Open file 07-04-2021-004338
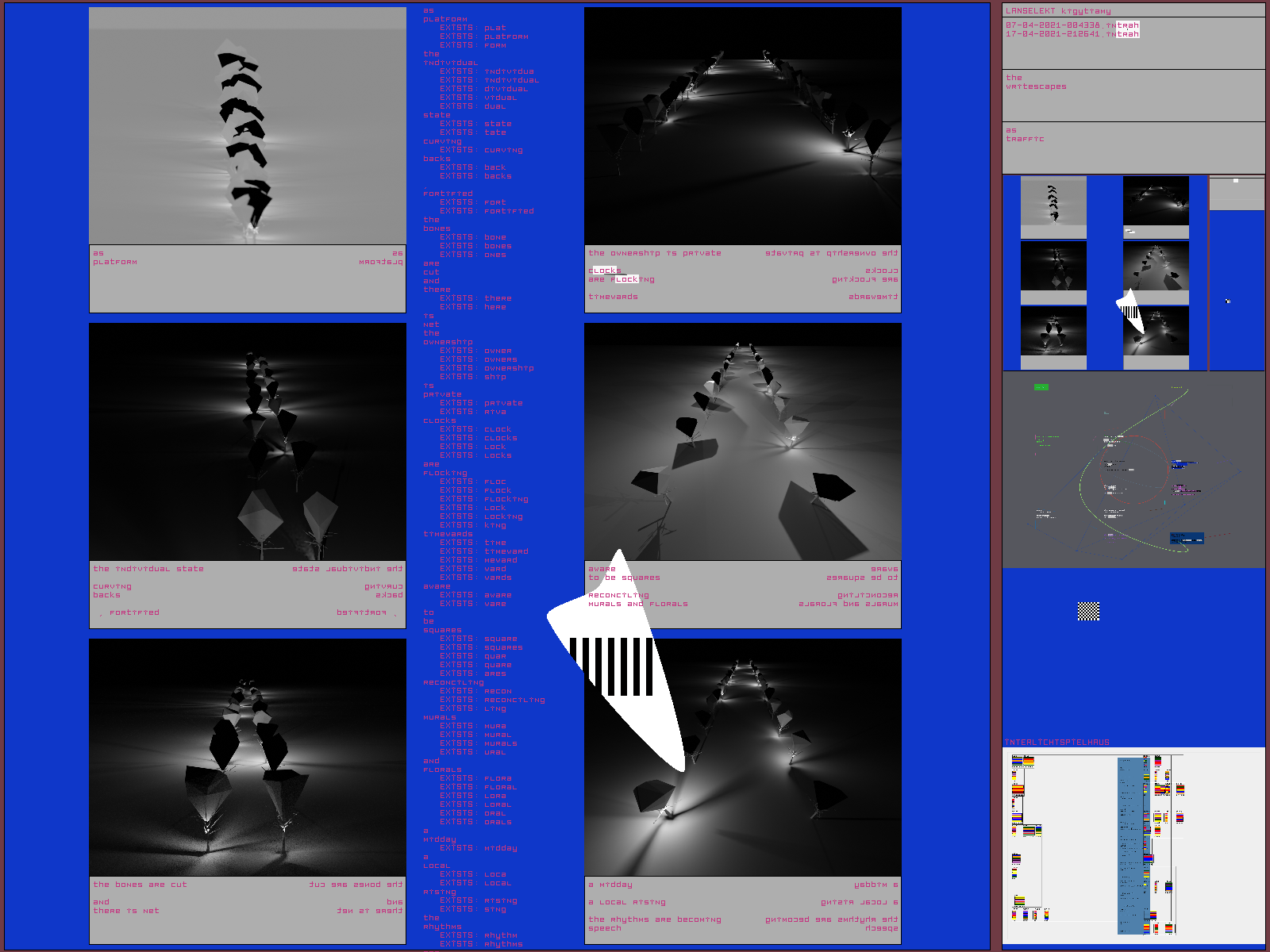The width and height of the screenshot is (1270, 952). [1072, 25]
